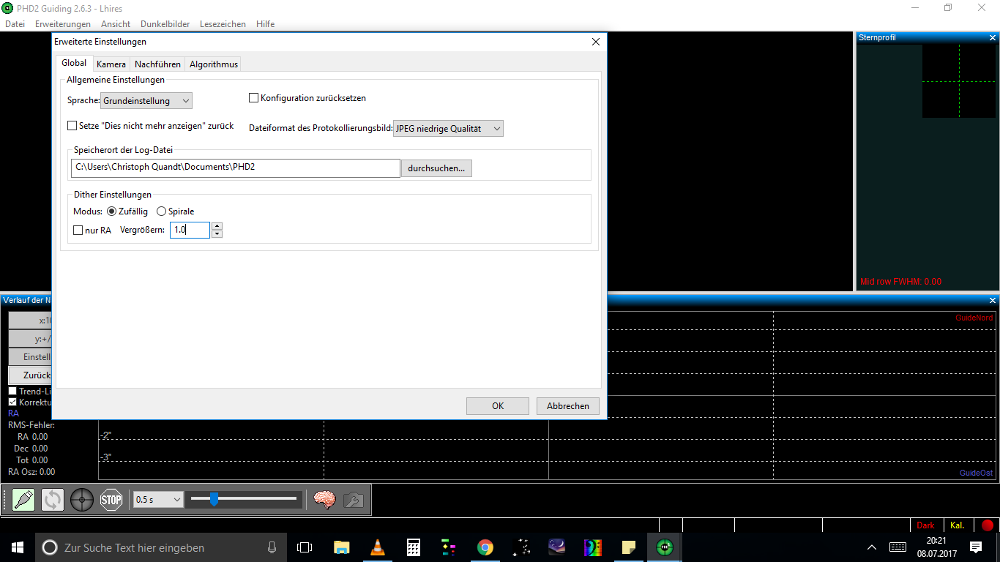Click the camera settings wrench icon
This screenshot has height=562, width=1000.
click(x=353, y=499)
